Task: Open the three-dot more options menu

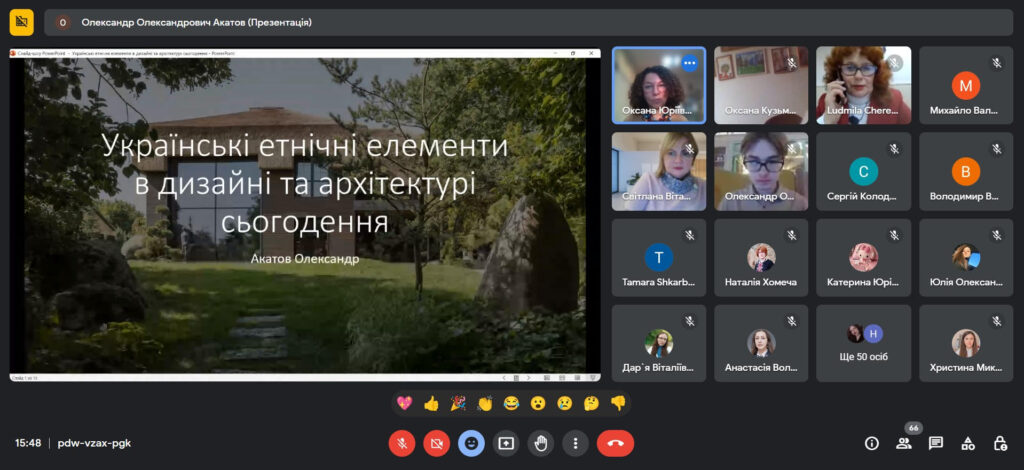Action: pos(575,443)
